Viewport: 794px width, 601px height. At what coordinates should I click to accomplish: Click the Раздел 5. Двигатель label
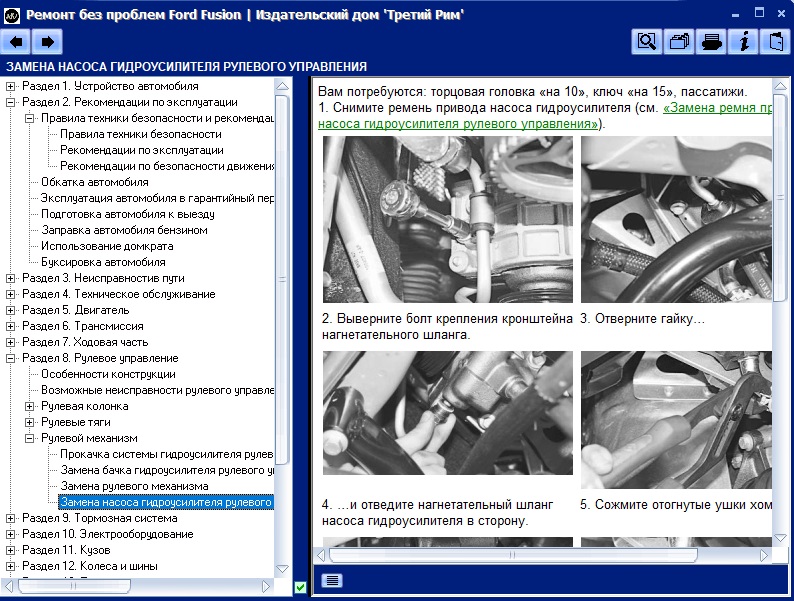click(76, 310)
